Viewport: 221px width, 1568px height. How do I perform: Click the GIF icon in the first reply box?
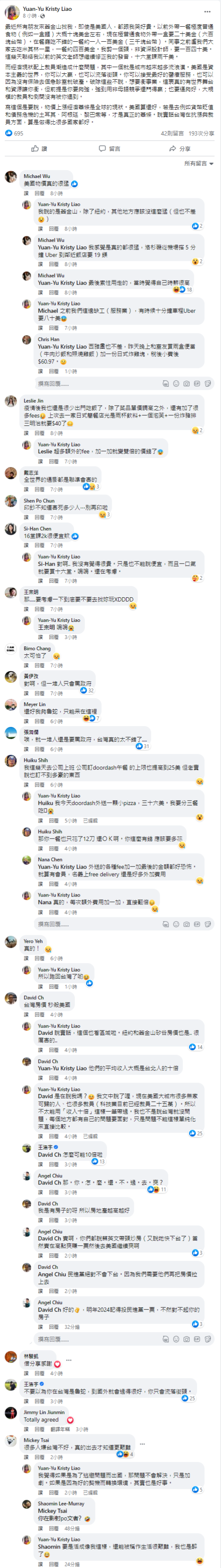pos(197,384)
